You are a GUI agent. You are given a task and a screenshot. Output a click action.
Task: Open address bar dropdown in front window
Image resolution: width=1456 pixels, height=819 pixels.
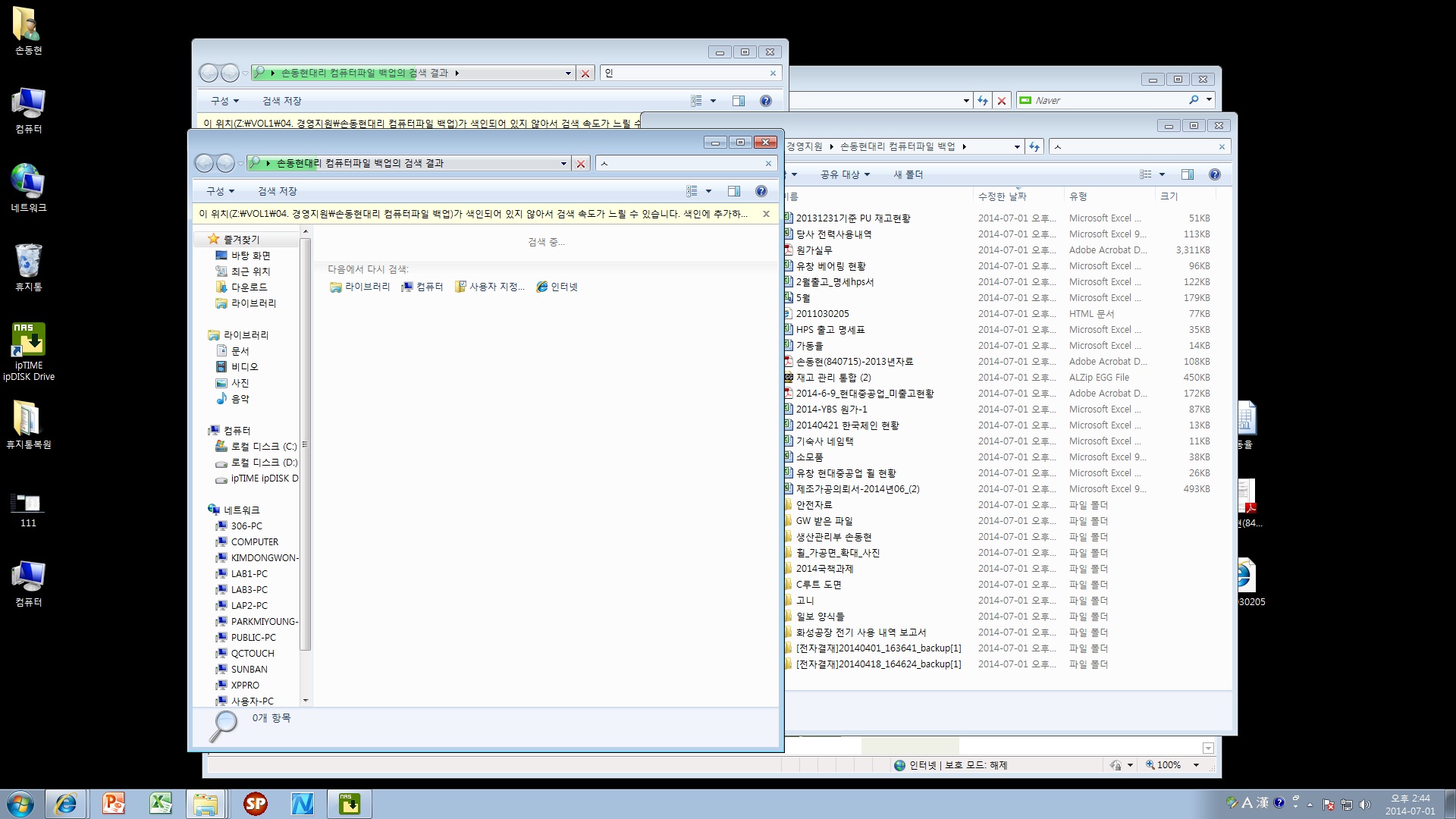click(x=563, y=163)
